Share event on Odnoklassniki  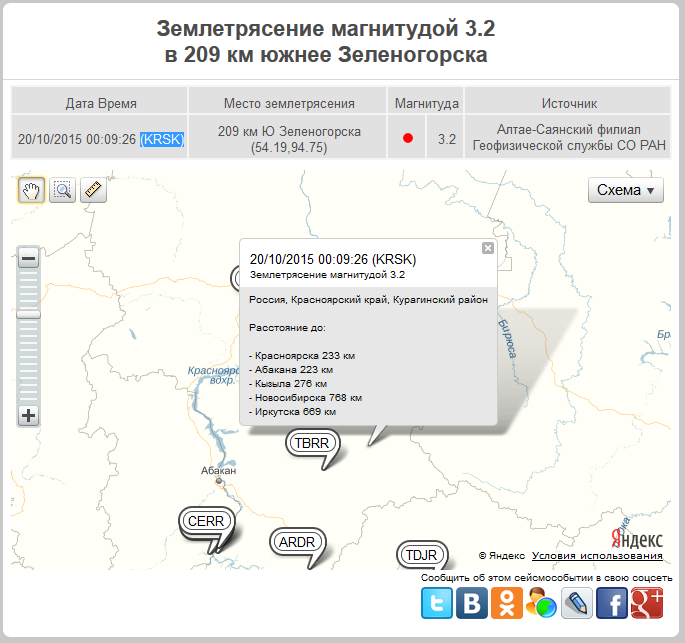[506, 603]
